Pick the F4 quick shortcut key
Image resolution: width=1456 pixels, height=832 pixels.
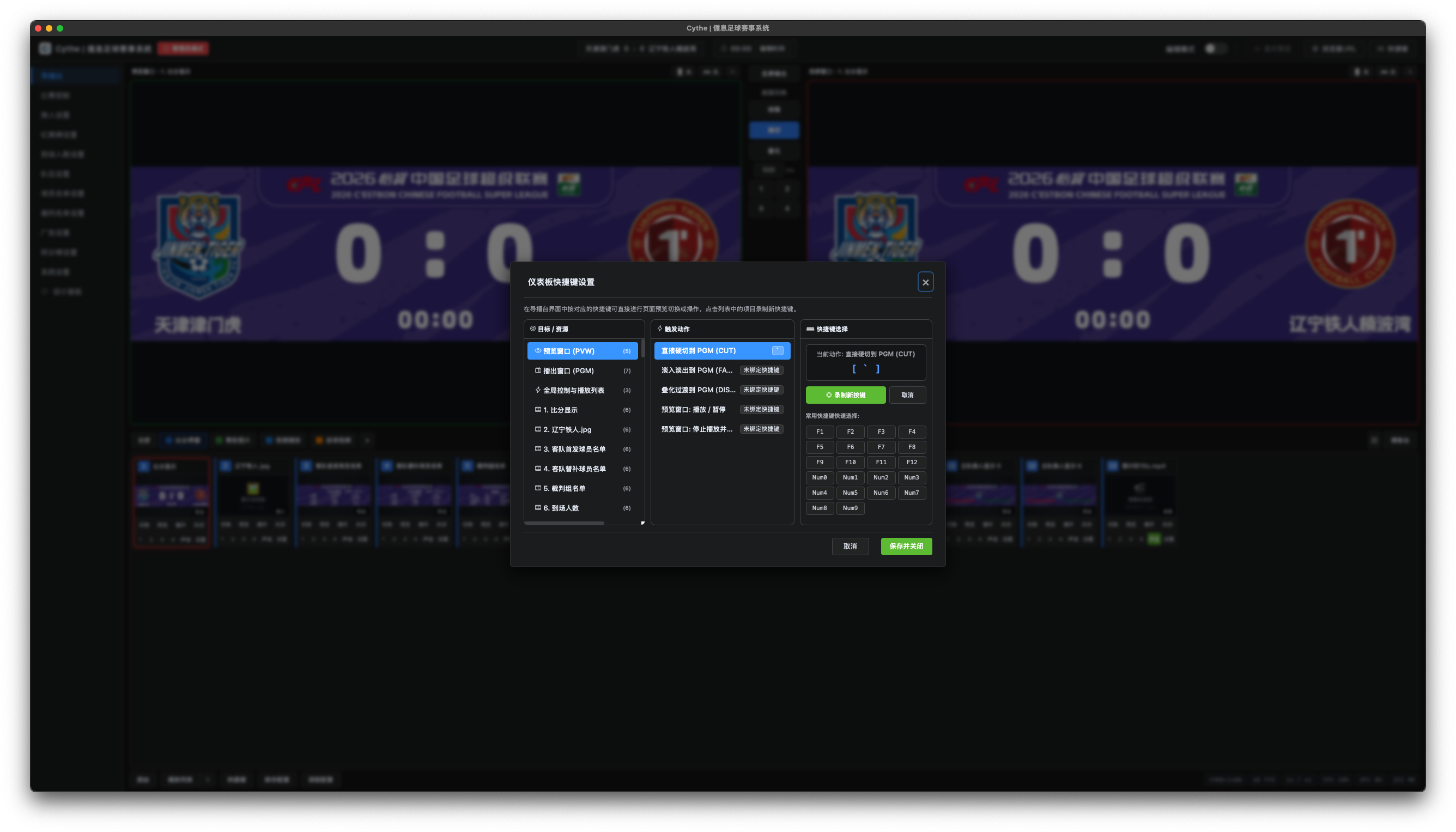(x=912, y=432)
